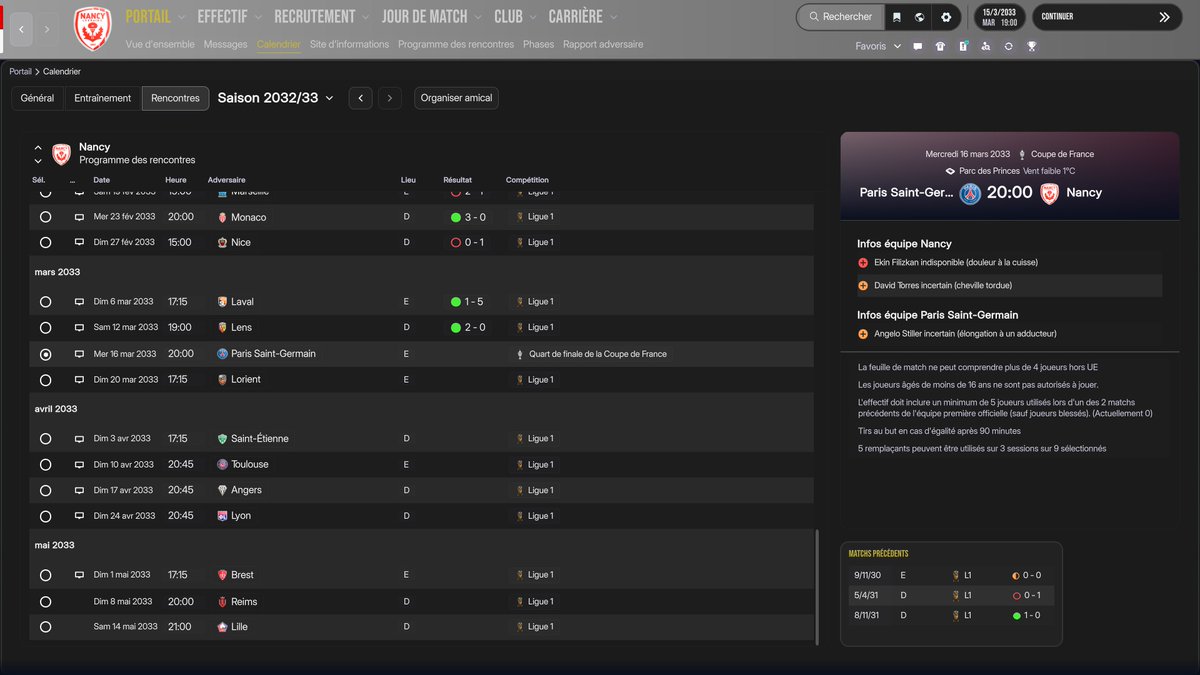Open the report sheet shortcut icon
This screenshot has height=675, width=1200.
pyautogui.click(x=963, y=46)
